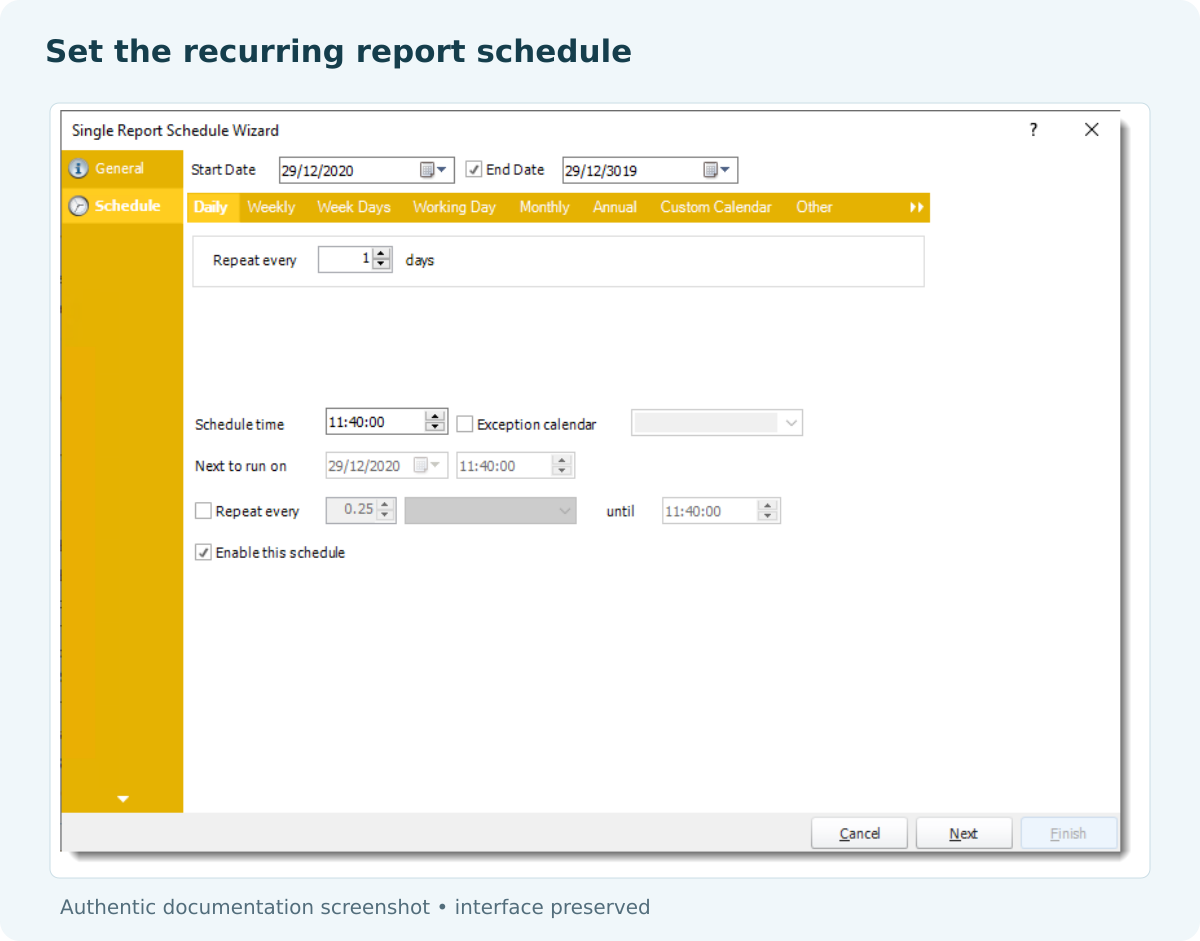
Task: Click the tab strip overflow arrows
Action: (x=916, y=208)
